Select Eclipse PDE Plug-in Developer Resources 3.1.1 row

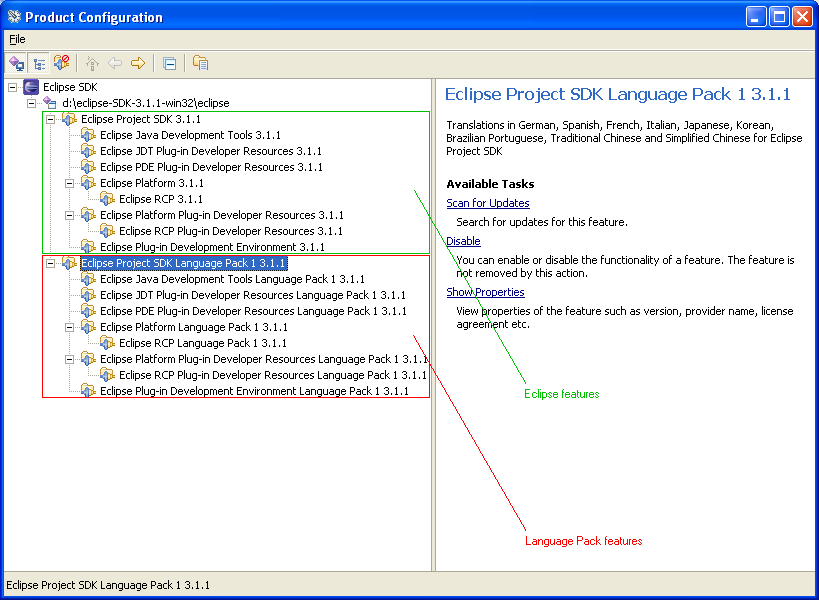211,167
